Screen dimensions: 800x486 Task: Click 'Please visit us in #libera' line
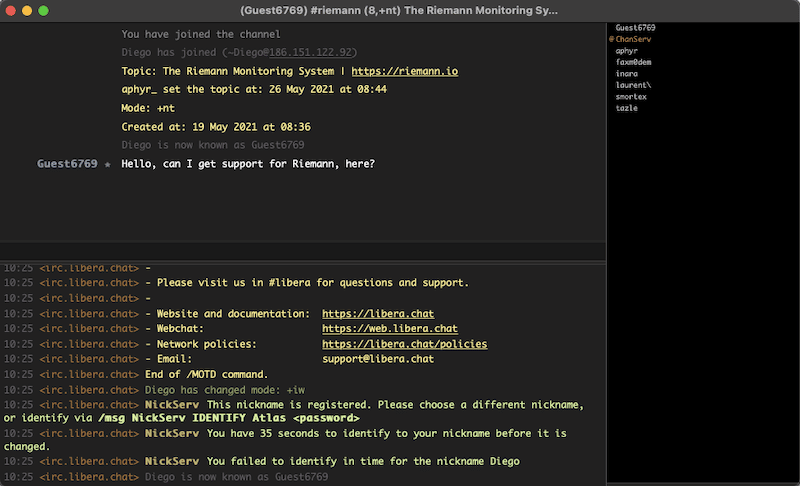313,283
